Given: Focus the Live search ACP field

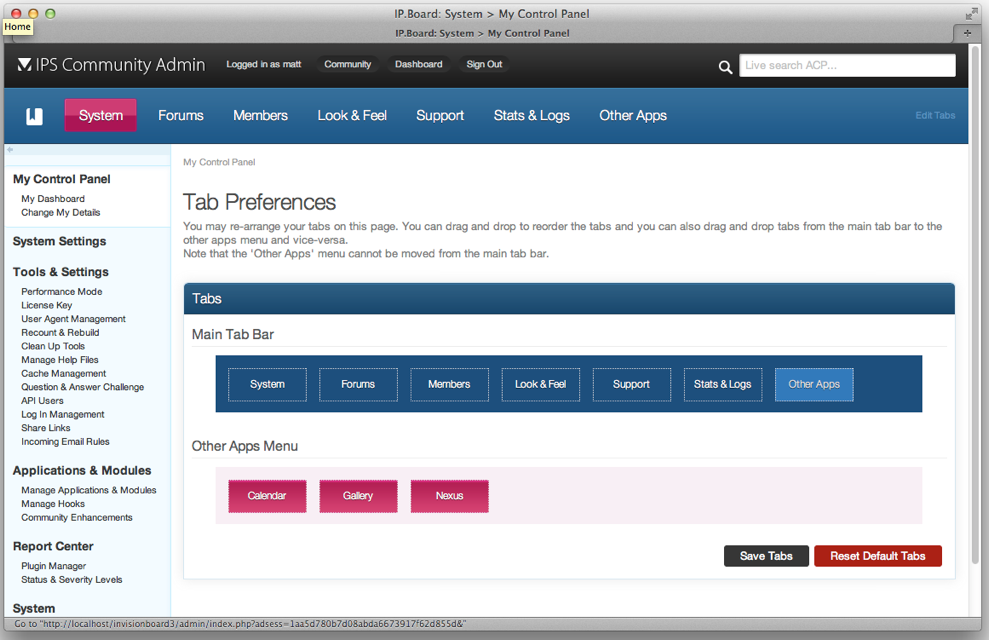Looking at the screenshot, I should [847, 65].
